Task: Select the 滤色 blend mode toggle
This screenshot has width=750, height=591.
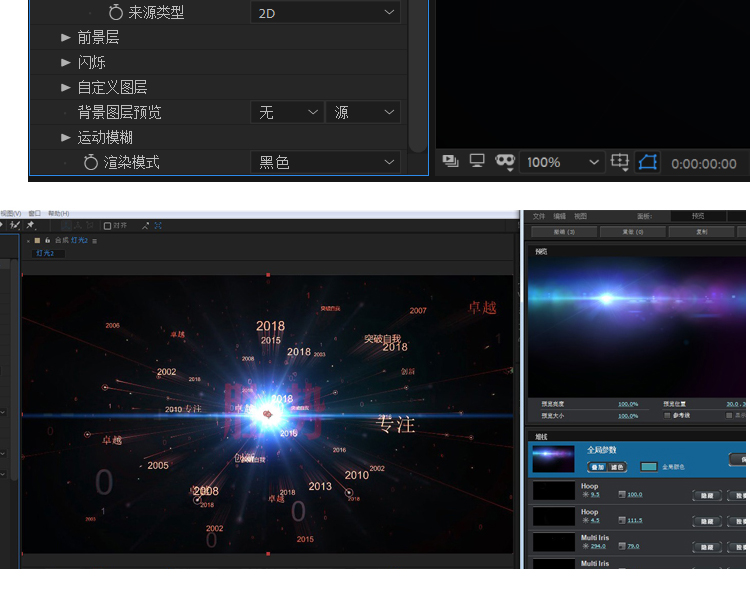Action: 617,467
